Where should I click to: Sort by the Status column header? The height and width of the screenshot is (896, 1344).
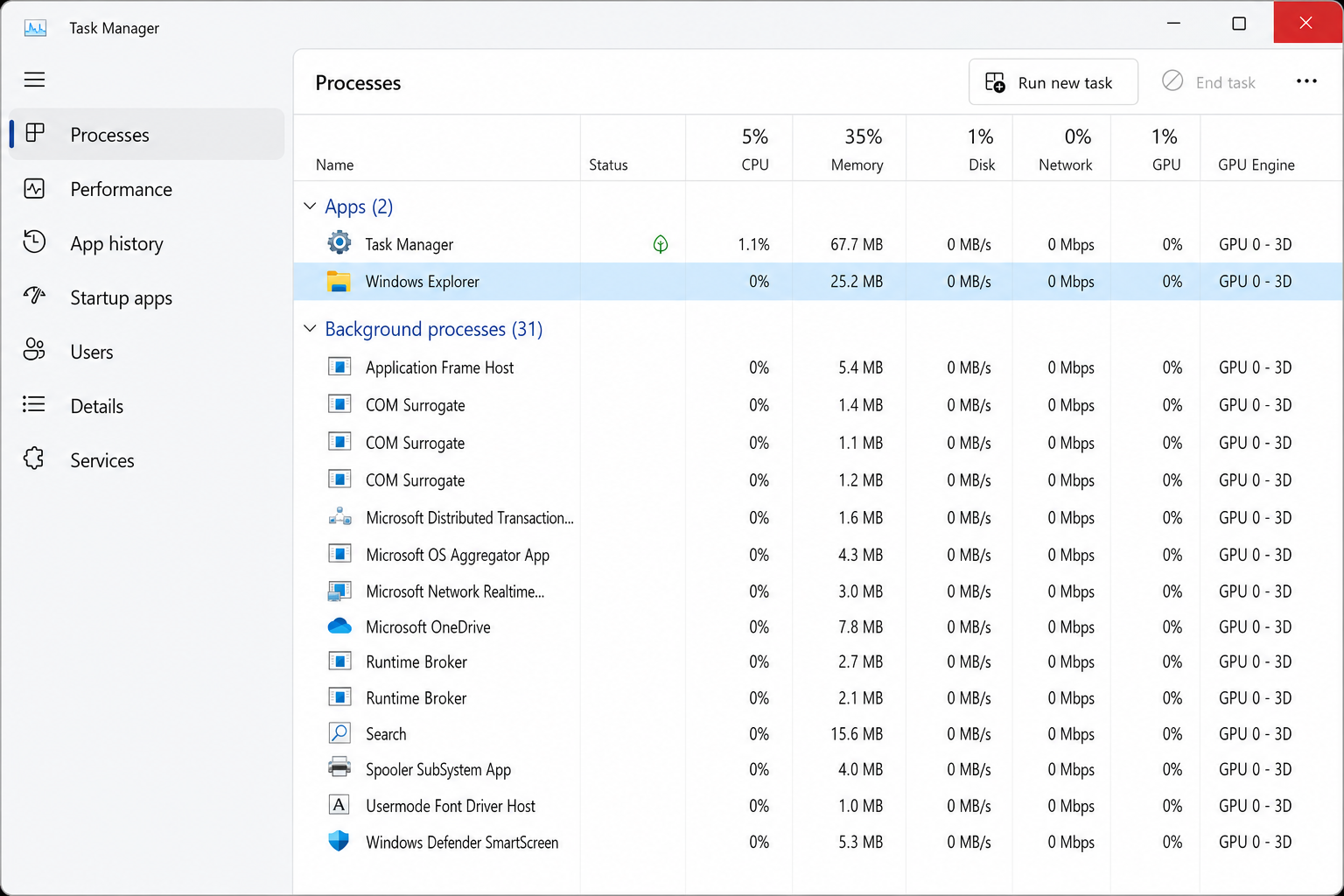633,148
